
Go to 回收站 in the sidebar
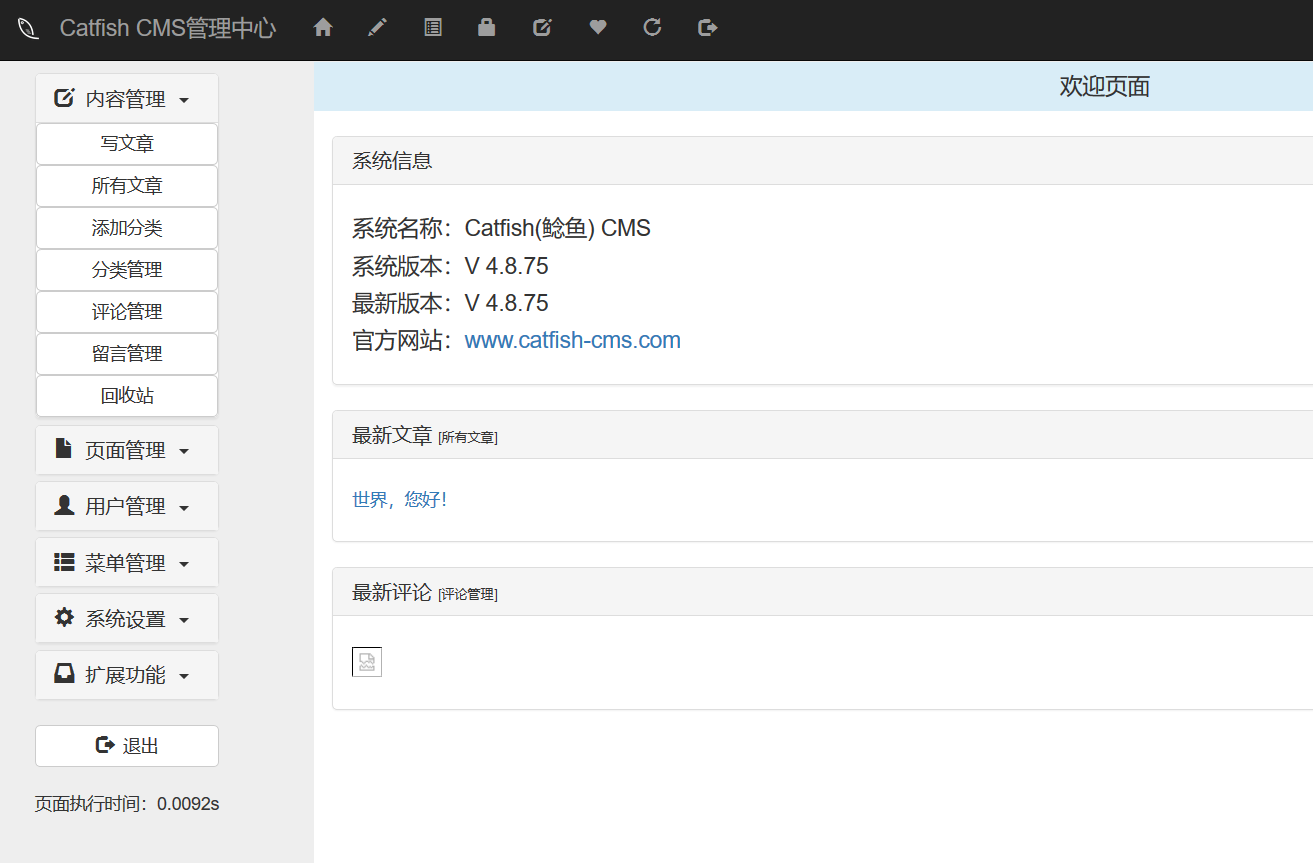pos(127,396)
